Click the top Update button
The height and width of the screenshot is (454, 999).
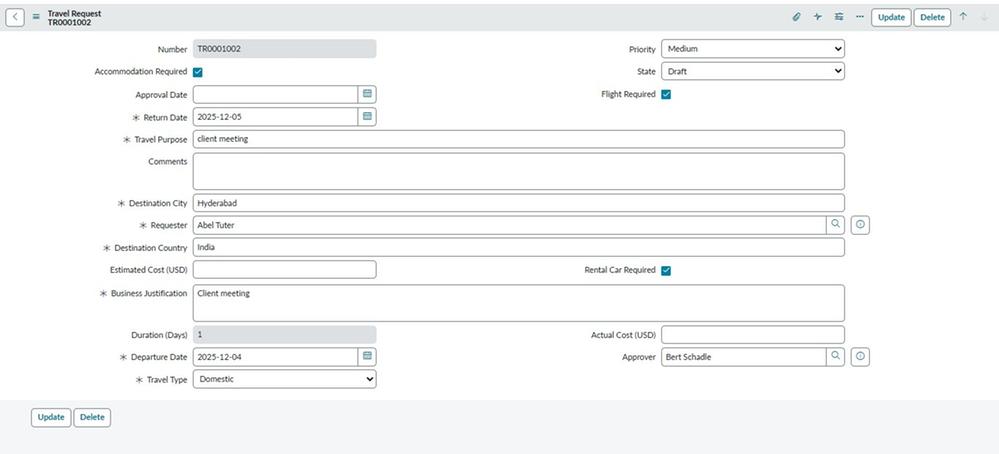[x=891, y=17]
